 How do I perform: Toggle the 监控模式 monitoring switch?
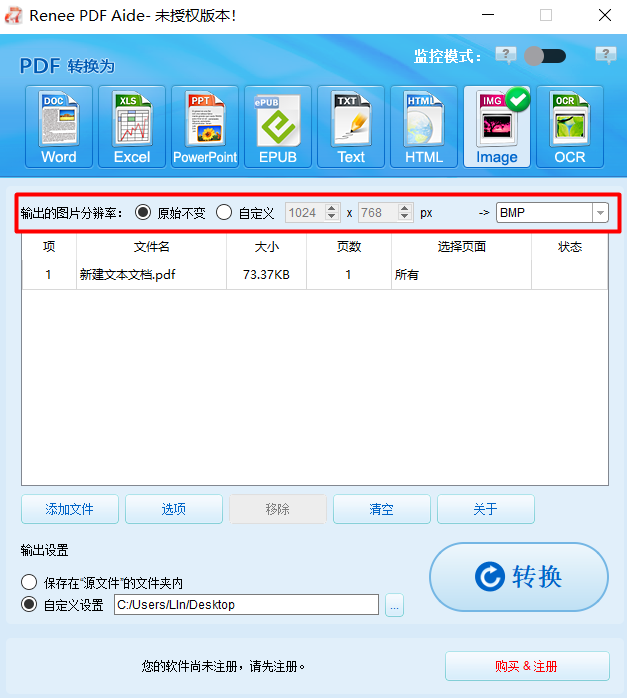point(545,56)
